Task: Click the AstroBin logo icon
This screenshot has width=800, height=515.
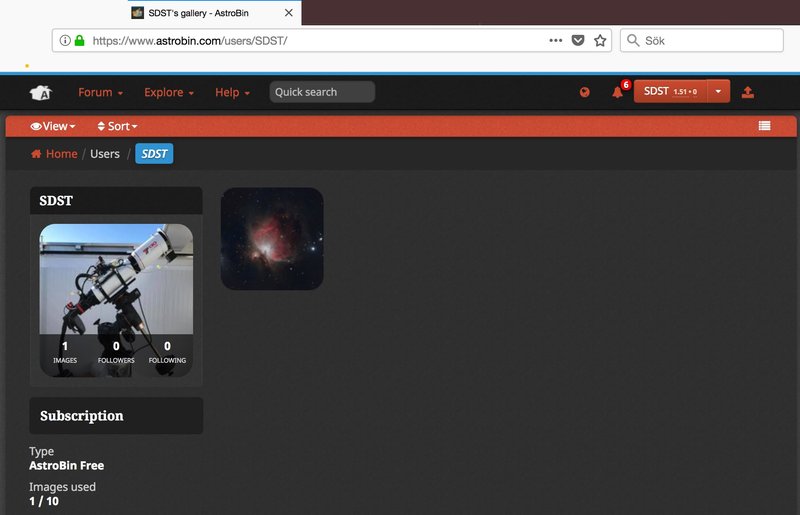Action: pyautogui.click(x=40, y=92)
